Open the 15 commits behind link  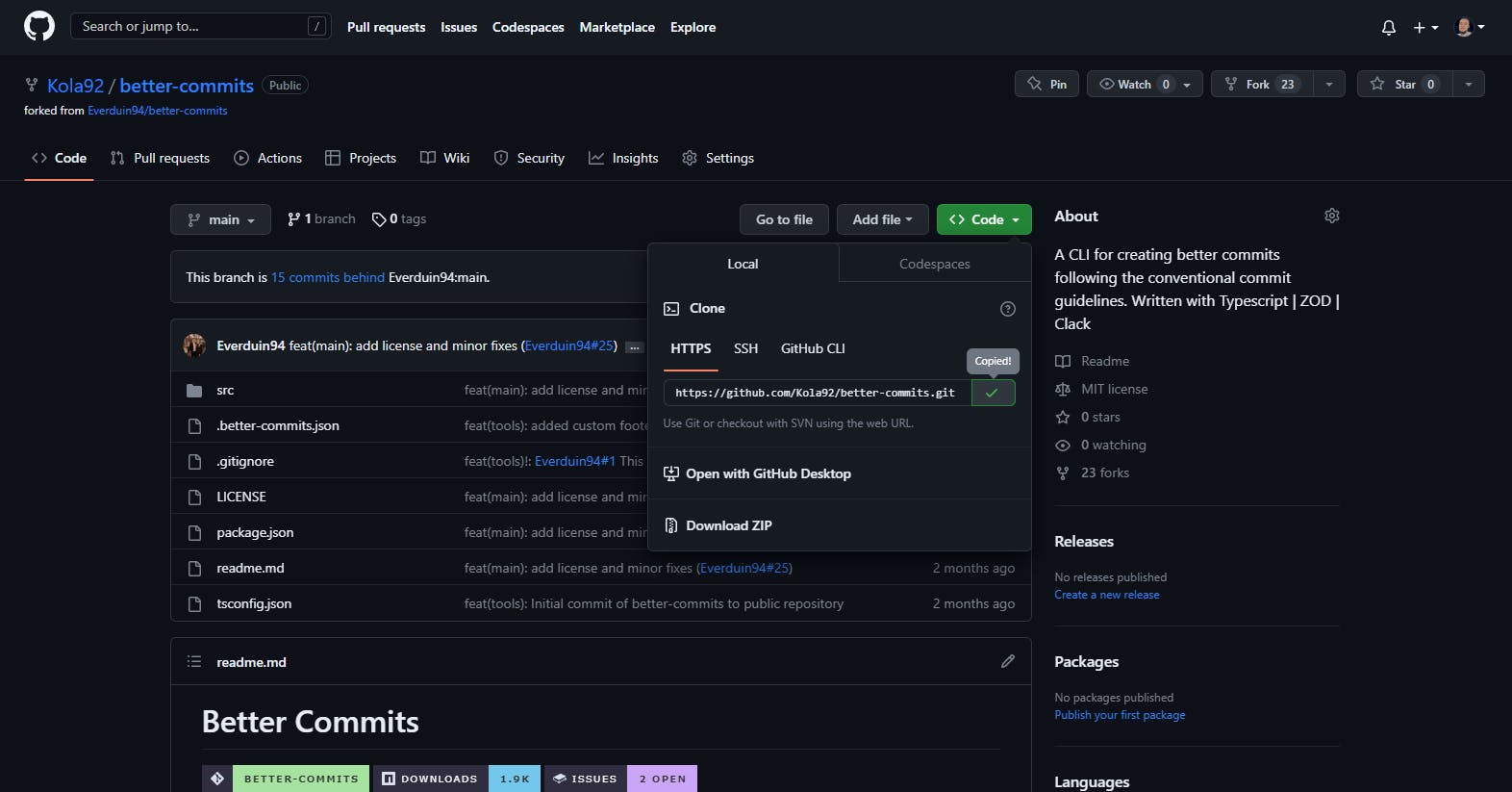328,277
